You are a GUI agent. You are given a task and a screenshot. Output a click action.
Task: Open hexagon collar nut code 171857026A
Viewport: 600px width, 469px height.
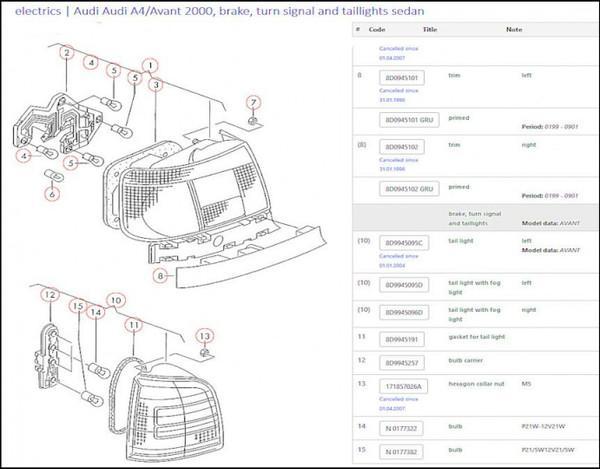405,385
